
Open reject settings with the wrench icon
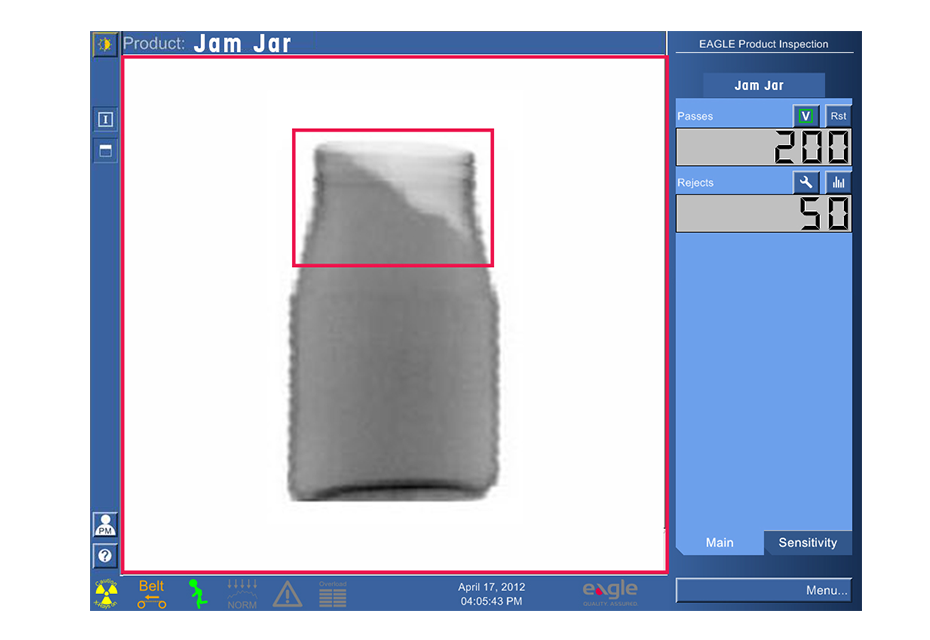[806, 182]
